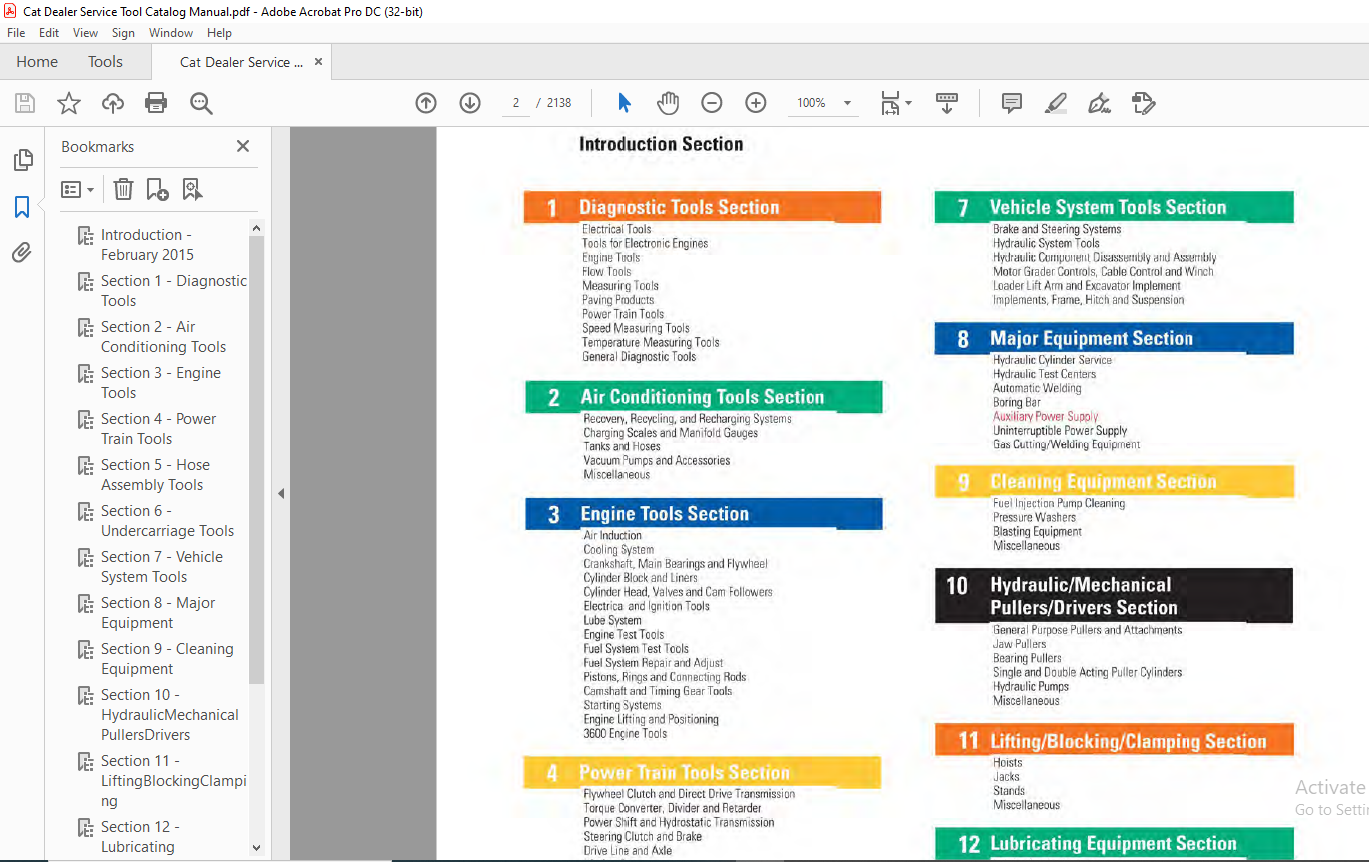Switch to the Home tab
This screenshot has width=1369, height=862.
(37, 61)
